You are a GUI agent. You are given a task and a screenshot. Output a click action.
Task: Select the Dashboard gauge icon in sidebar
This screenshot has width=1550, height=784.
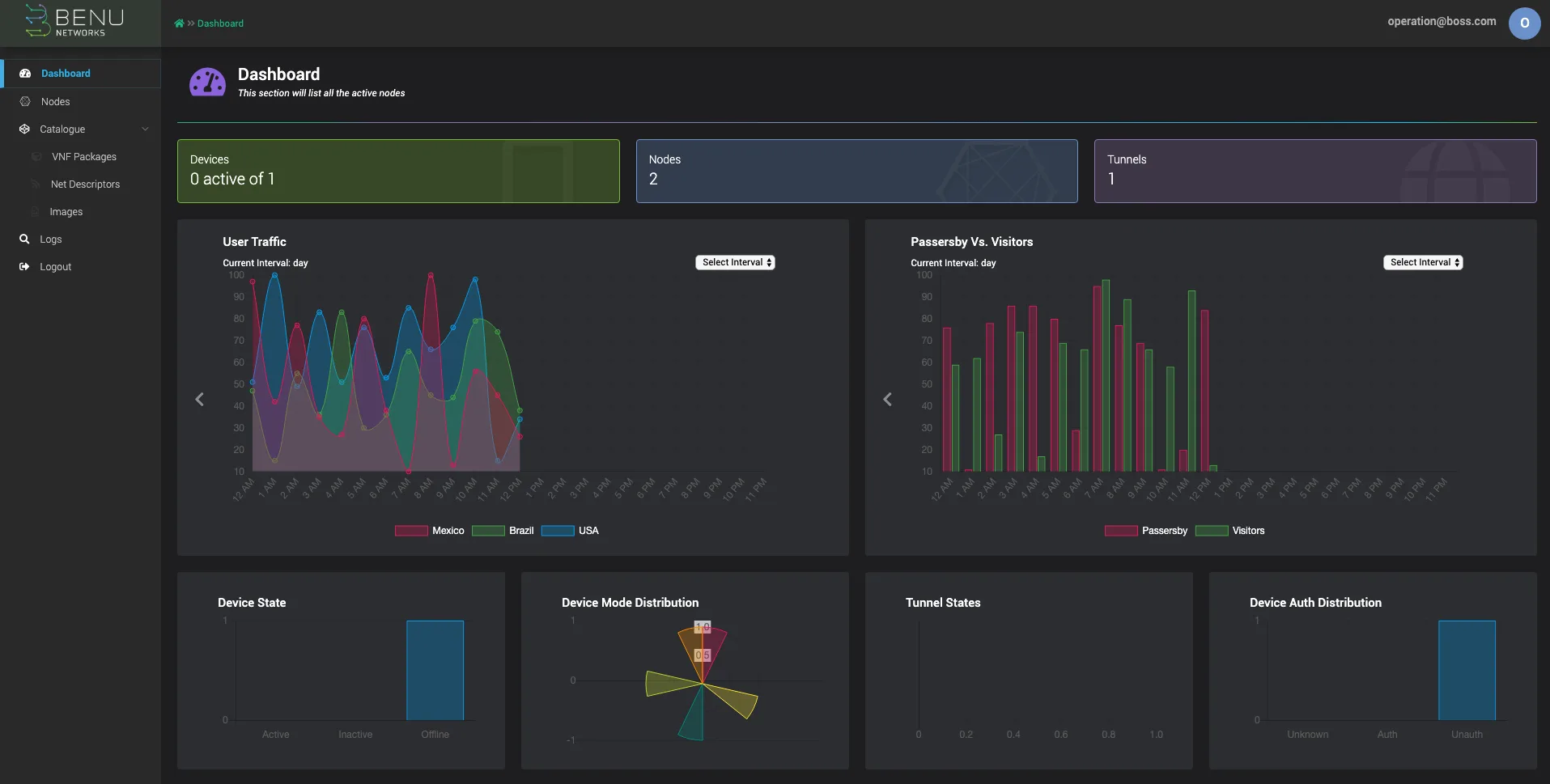(25, 73)
